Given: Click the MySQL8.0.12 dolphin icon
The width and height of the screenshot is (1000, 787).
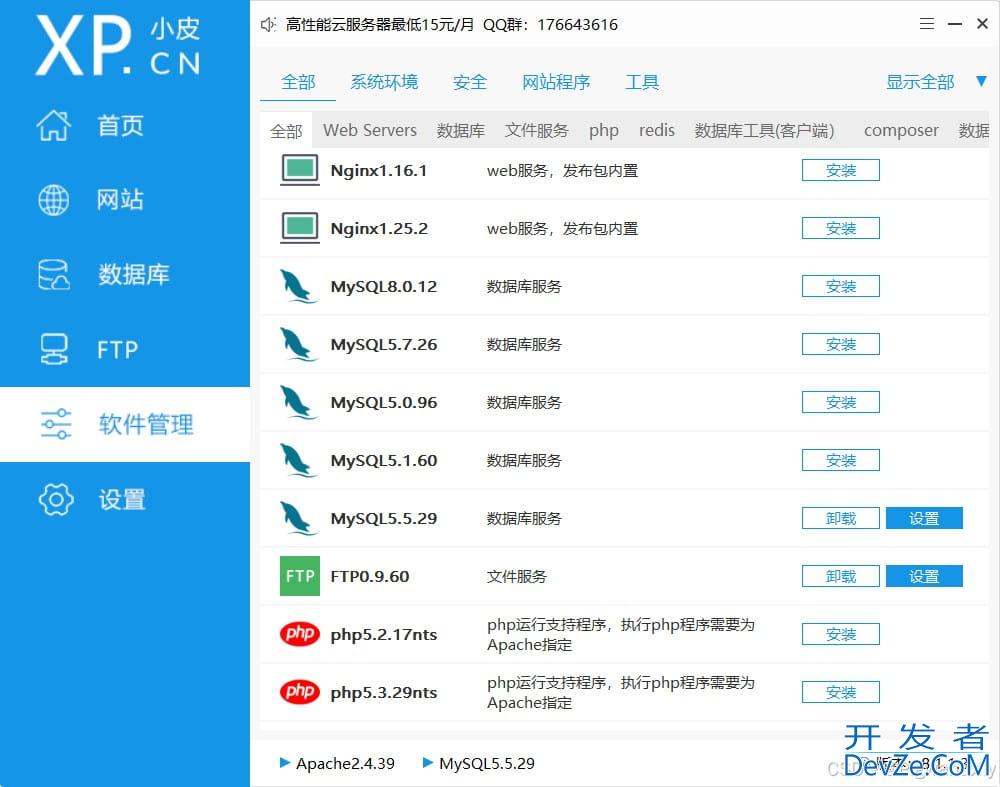Looking at the screenshot, I should 299,287.
